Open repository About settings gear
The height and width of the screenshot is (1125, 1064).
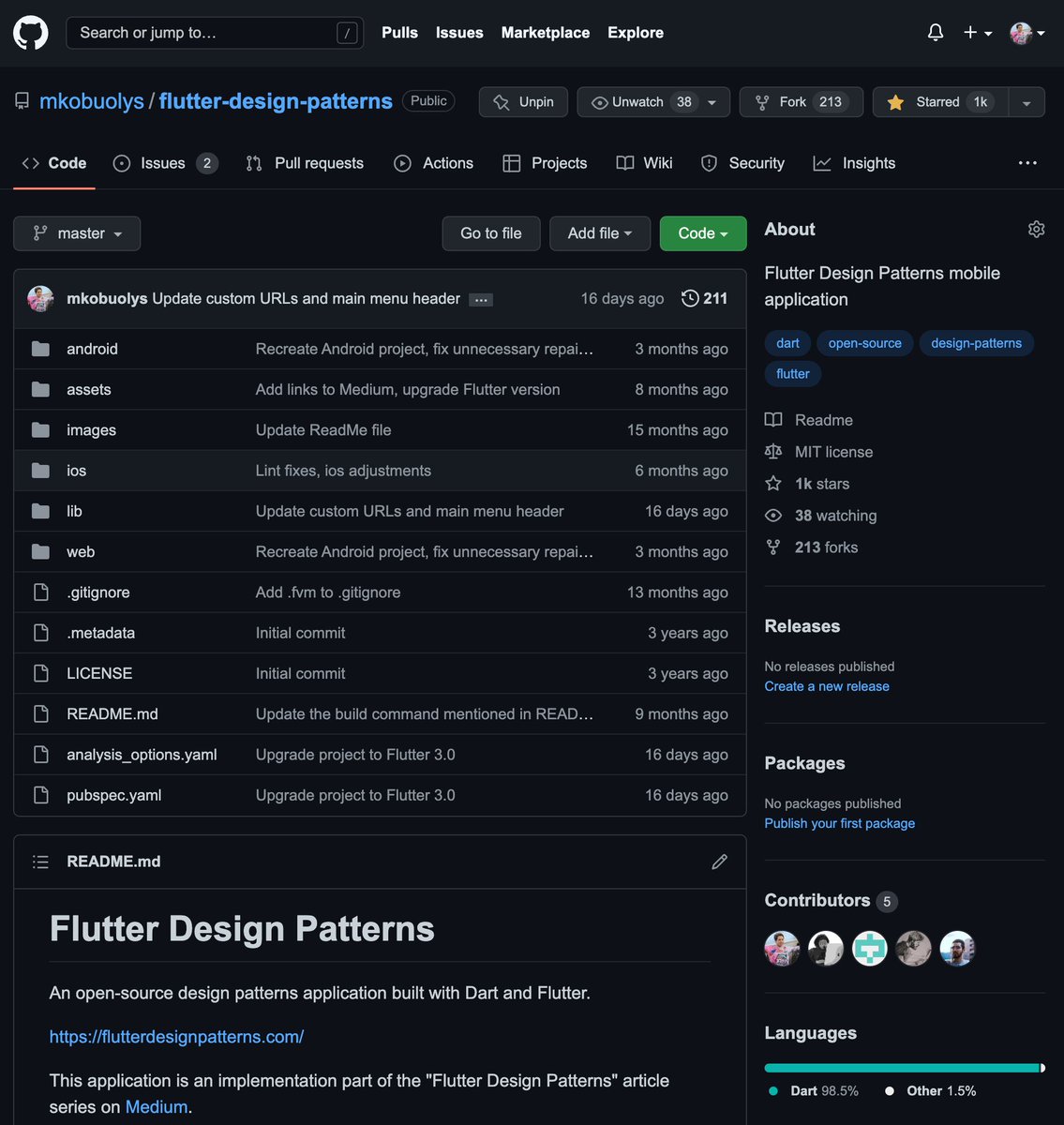click(1036, 230)
